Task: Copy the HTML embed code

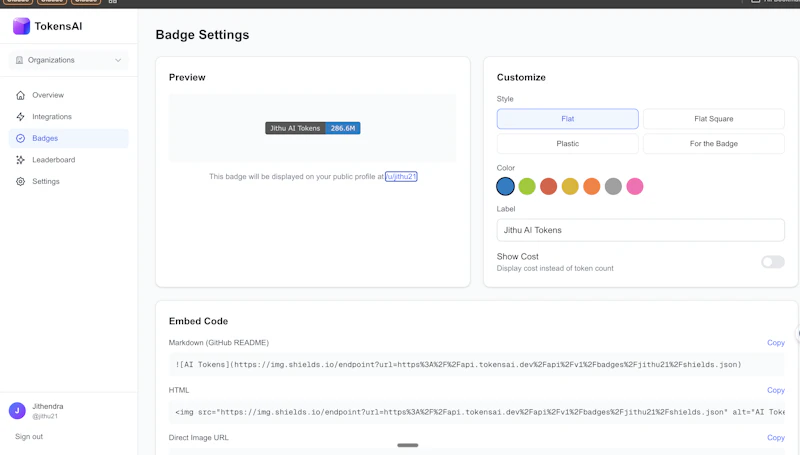Action: (x=776, y=390)
